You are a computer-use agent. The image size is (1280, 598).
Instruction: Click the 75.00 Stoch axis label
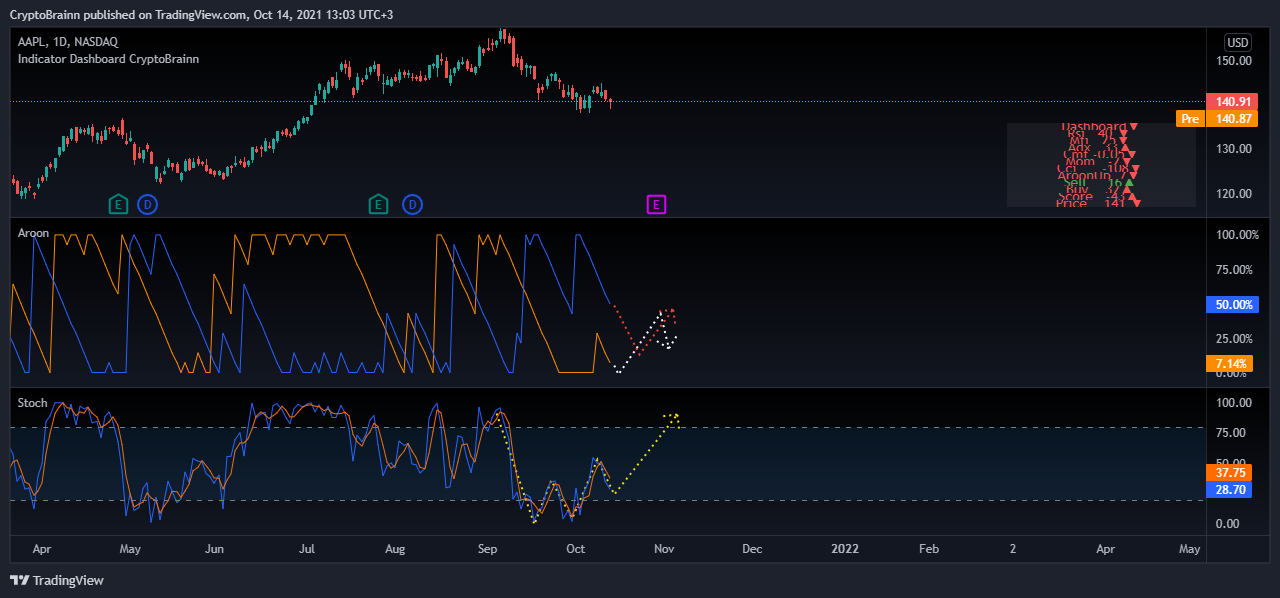tap(1231, 433)
